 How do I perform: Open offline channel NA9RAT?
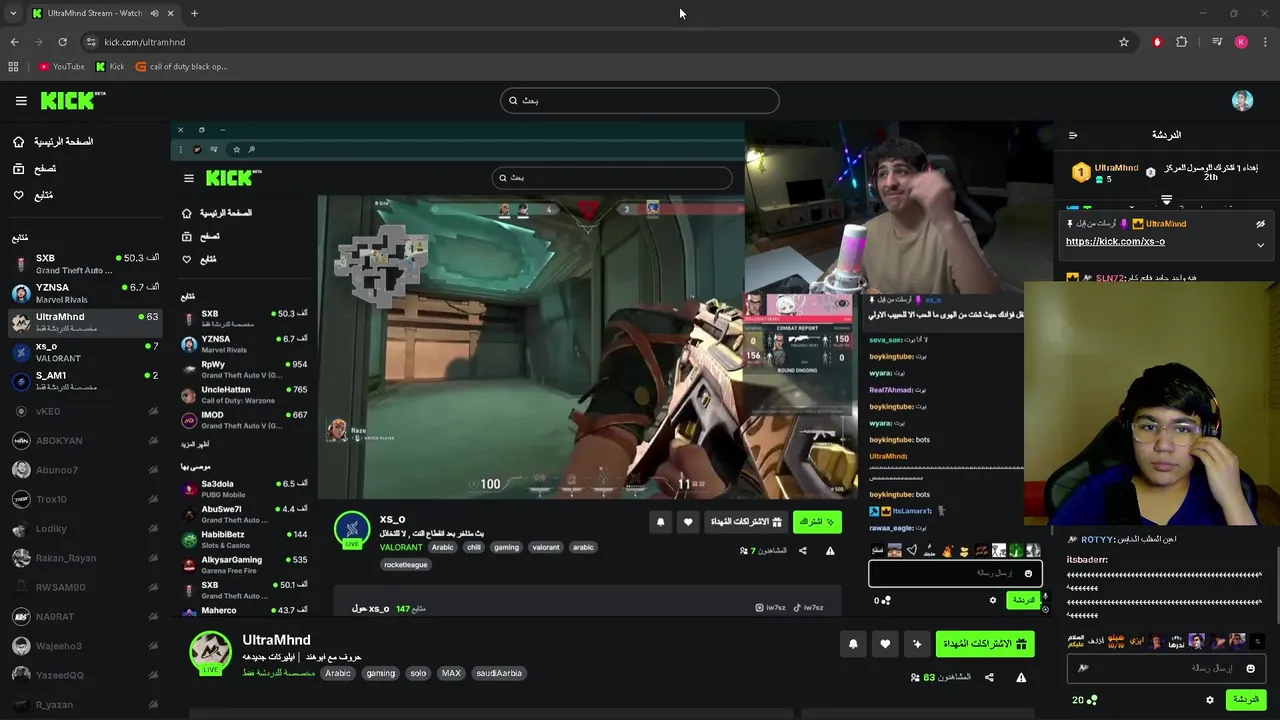tap(85, 616)
